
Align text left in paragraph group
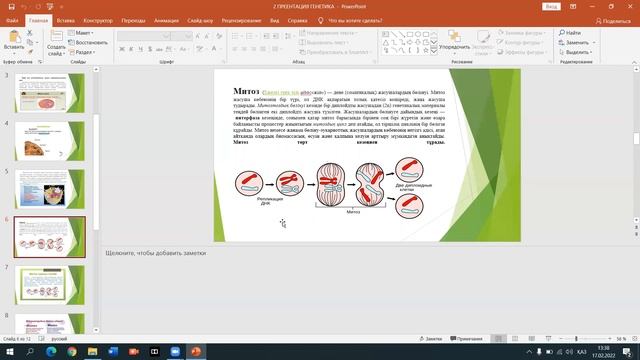coord(235,49)
